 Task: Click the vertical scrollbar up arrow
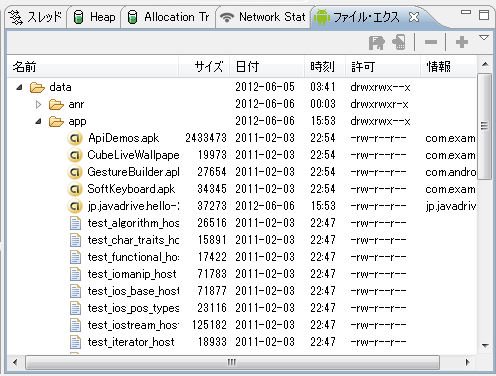point(485,64)
